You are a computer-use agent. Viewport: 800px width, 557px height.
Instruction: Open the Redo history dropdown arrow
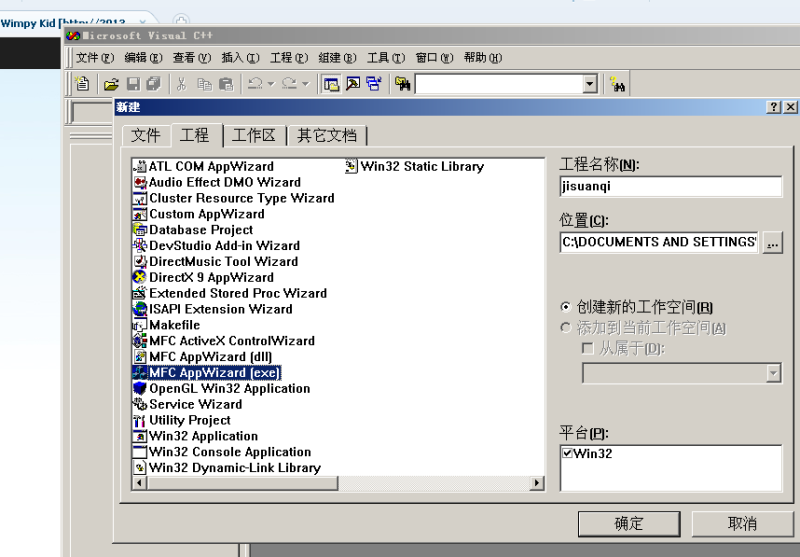[306, 84]
